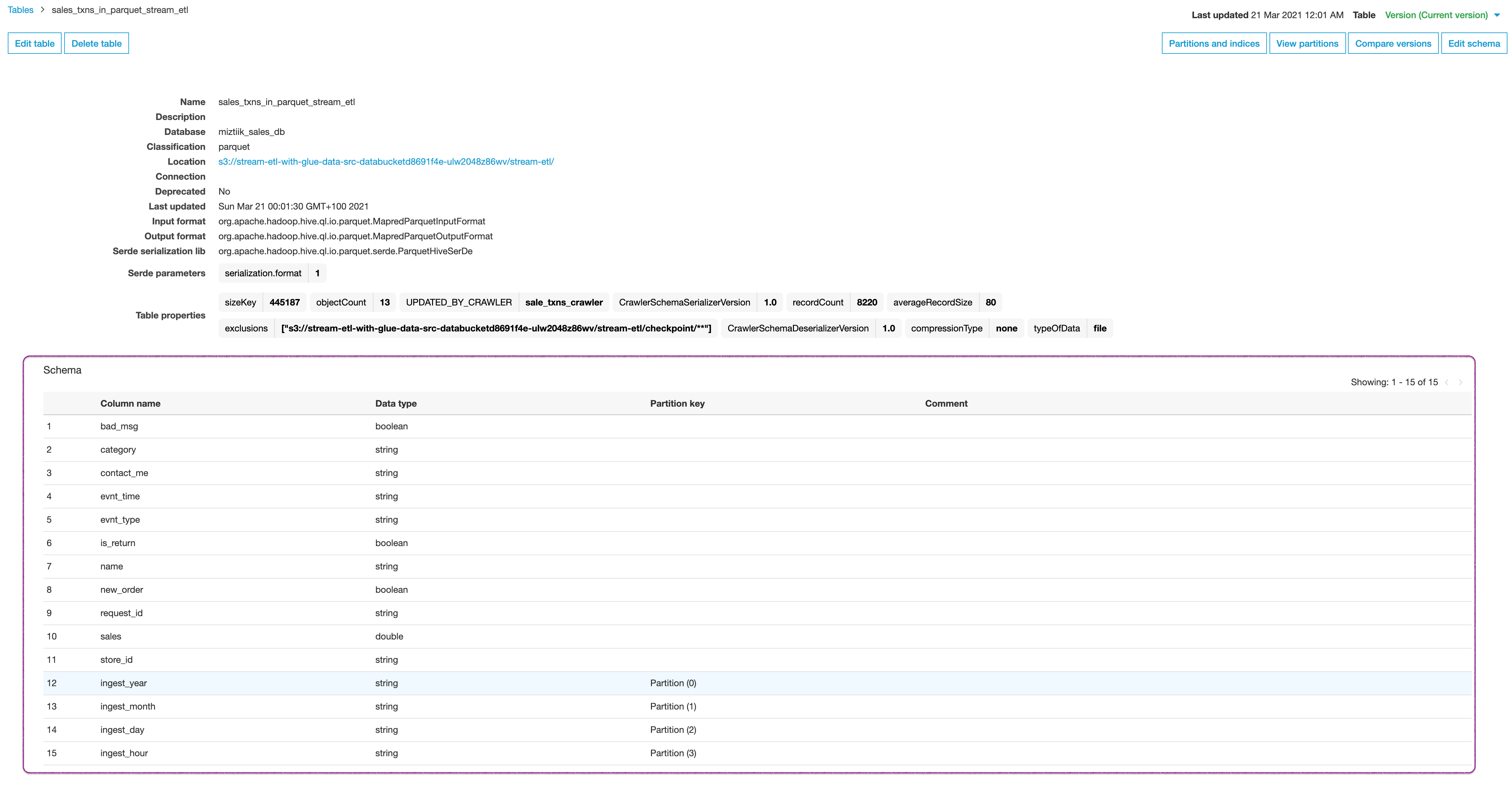The width and height of the screenshot is (1512, 788).
Task: Click the exclusions property value tag
Action: 495,328
